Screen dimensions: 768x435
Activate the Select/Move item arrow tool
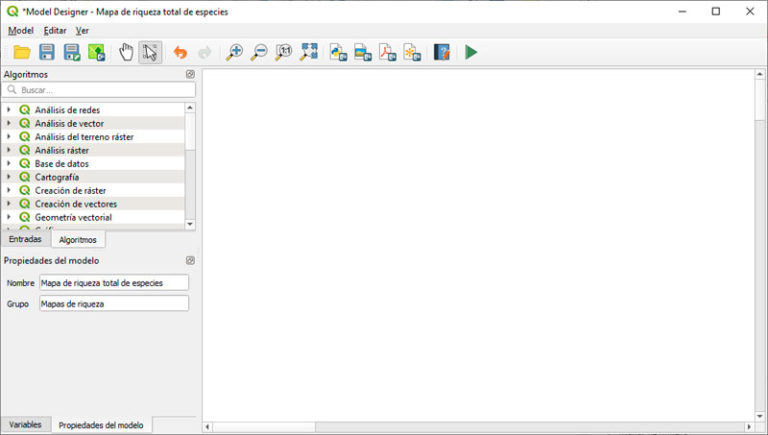(x=150, y=52)
